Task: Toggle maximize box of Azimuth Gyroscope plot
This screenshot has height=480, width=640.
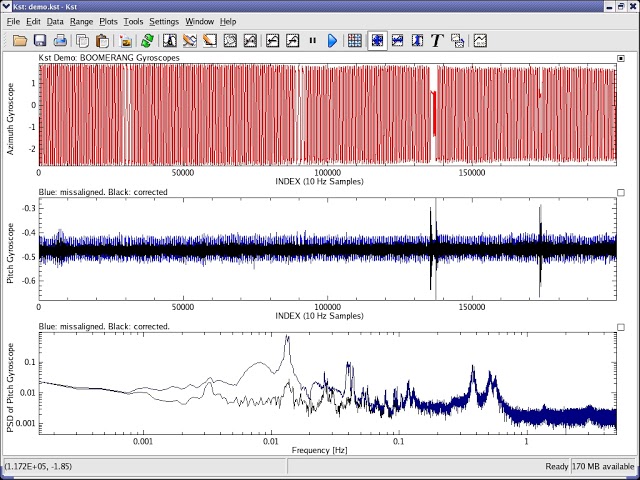Action: tap(621, 58)
